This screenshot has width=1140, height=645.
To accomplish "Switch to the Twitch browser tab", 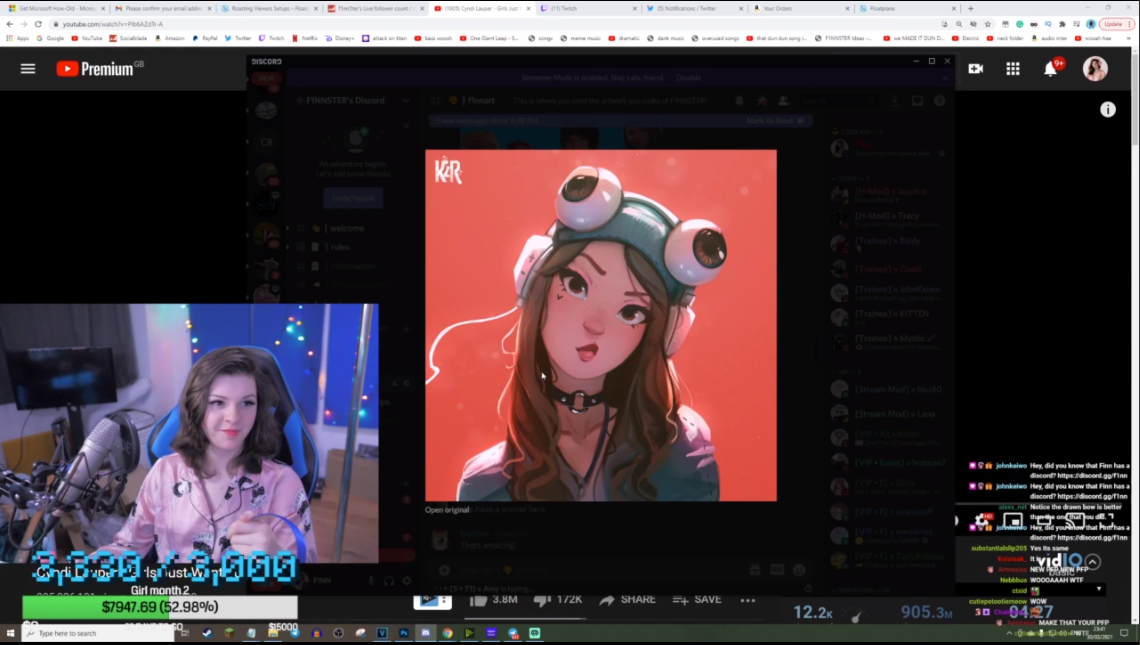I will pos(587,8).
